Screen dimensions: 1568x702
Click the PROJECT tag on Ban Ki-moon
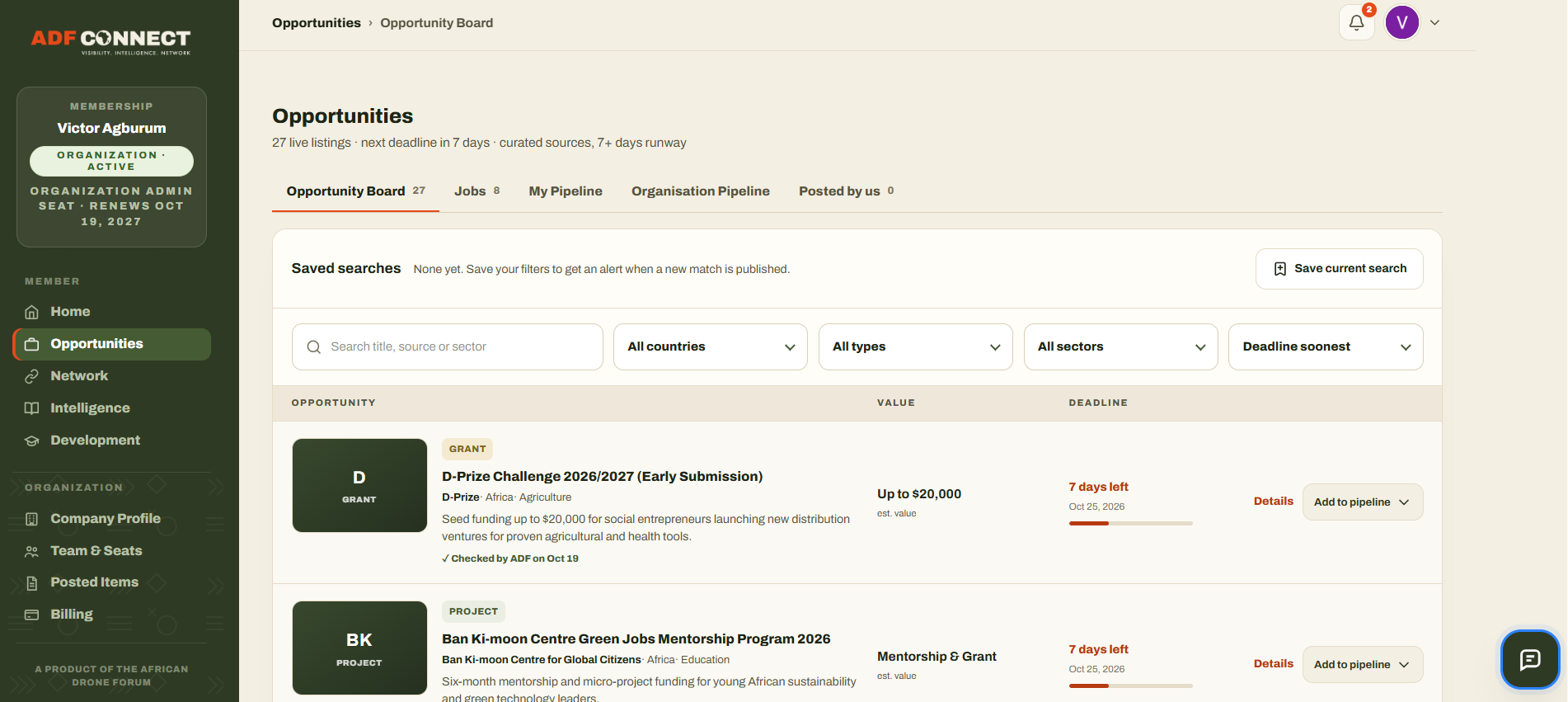473,612
